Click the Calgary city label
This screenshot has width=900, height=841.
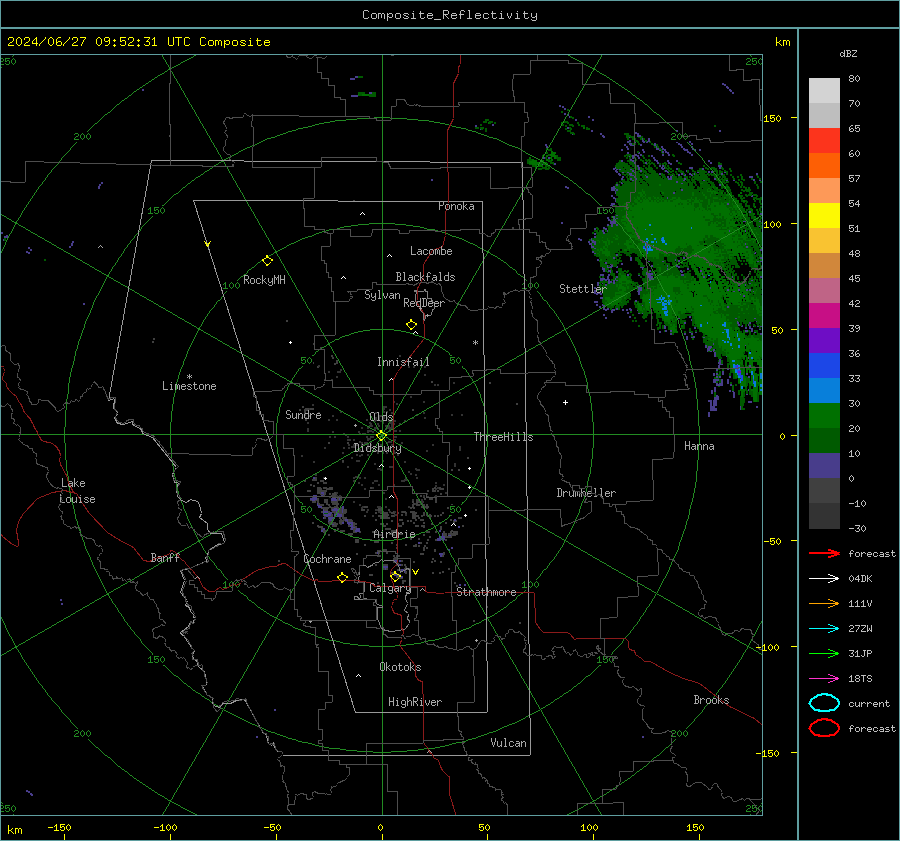pyautogui.click(x=390, y=588)
